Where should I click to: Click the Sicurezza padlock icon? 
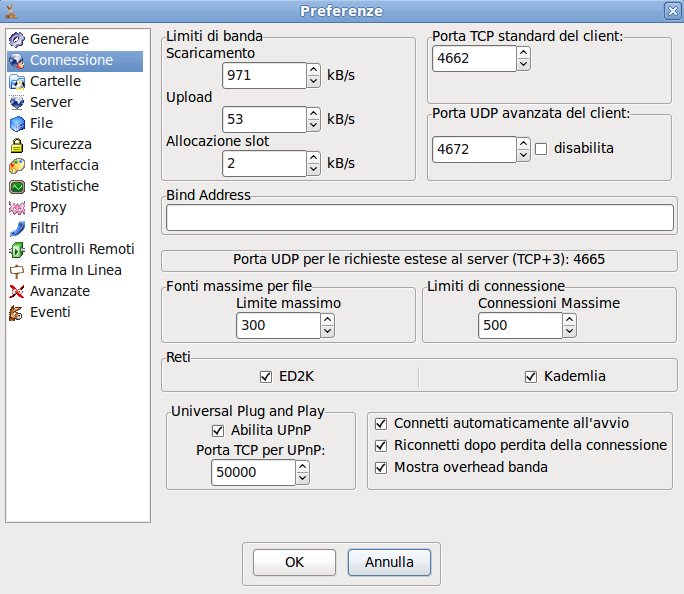[17, 144]
